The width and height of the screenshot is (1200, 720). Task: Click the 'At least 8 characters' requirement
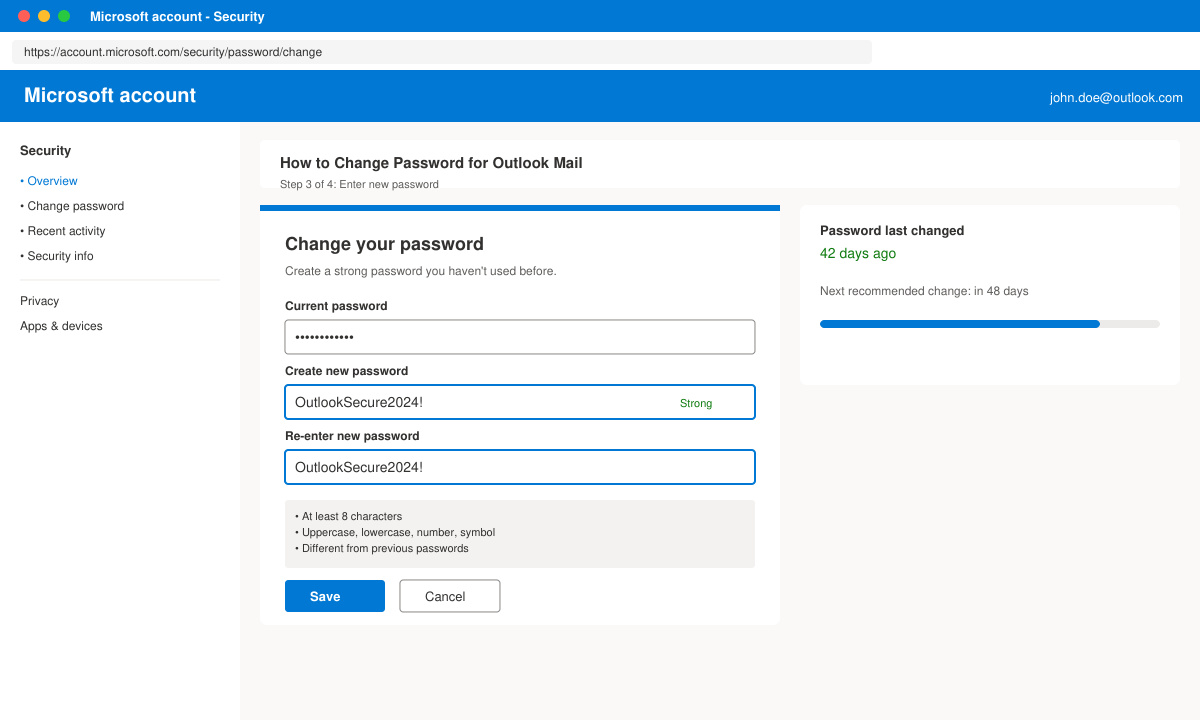(349, 517)
